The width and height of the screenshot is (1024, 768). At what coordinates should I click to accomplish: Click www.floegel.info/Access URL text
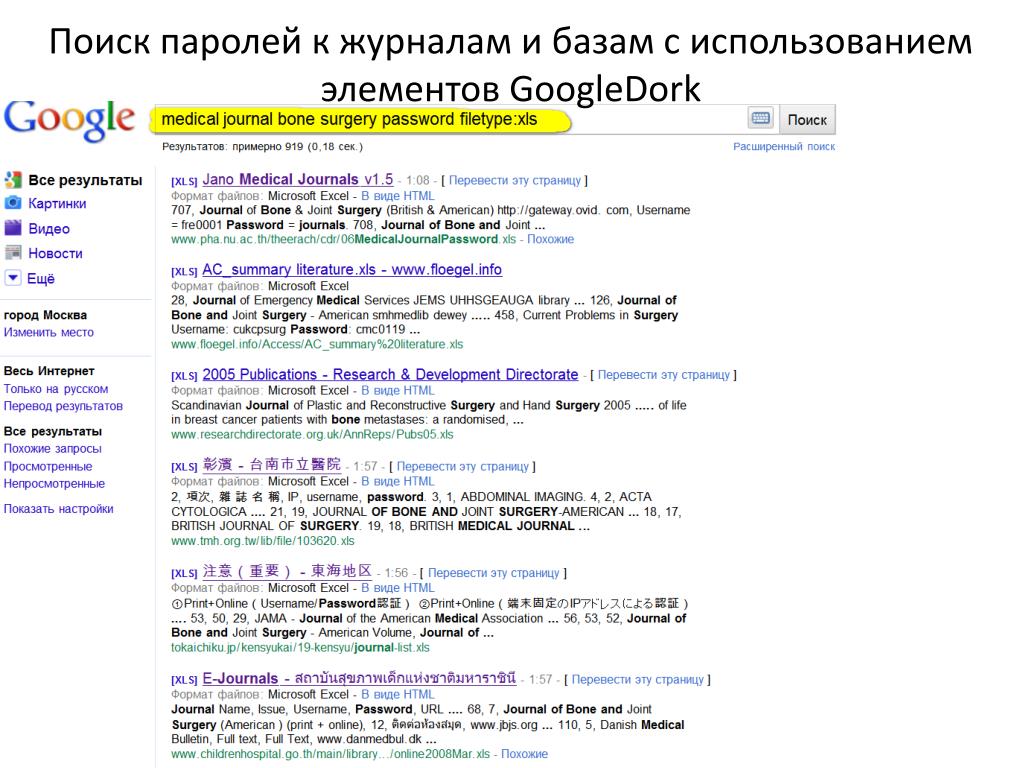point(317,344)
